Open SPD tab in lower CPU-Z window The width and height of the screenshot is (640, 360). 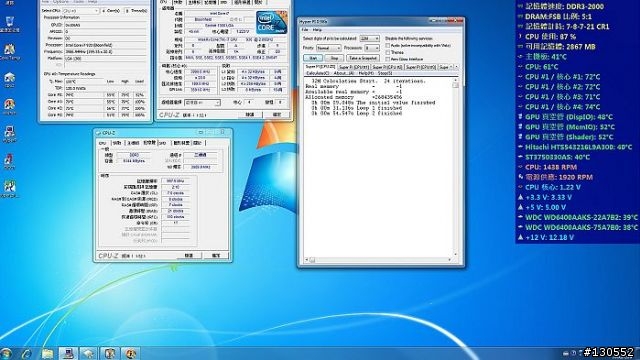click(x=163, y=143)
